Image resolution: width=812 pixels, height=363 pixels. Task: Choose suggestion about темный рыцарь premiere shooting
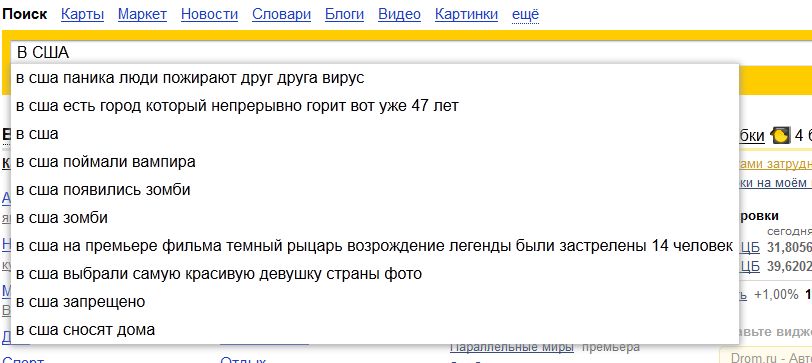375,246
